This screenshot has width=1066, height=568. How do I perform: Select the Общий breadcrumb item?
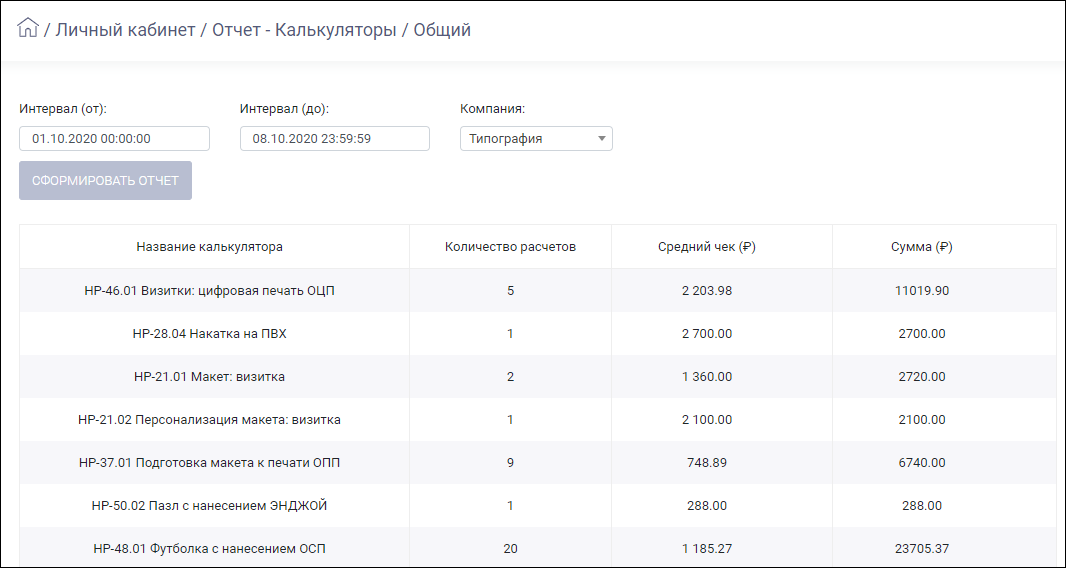tap(442, 30)
